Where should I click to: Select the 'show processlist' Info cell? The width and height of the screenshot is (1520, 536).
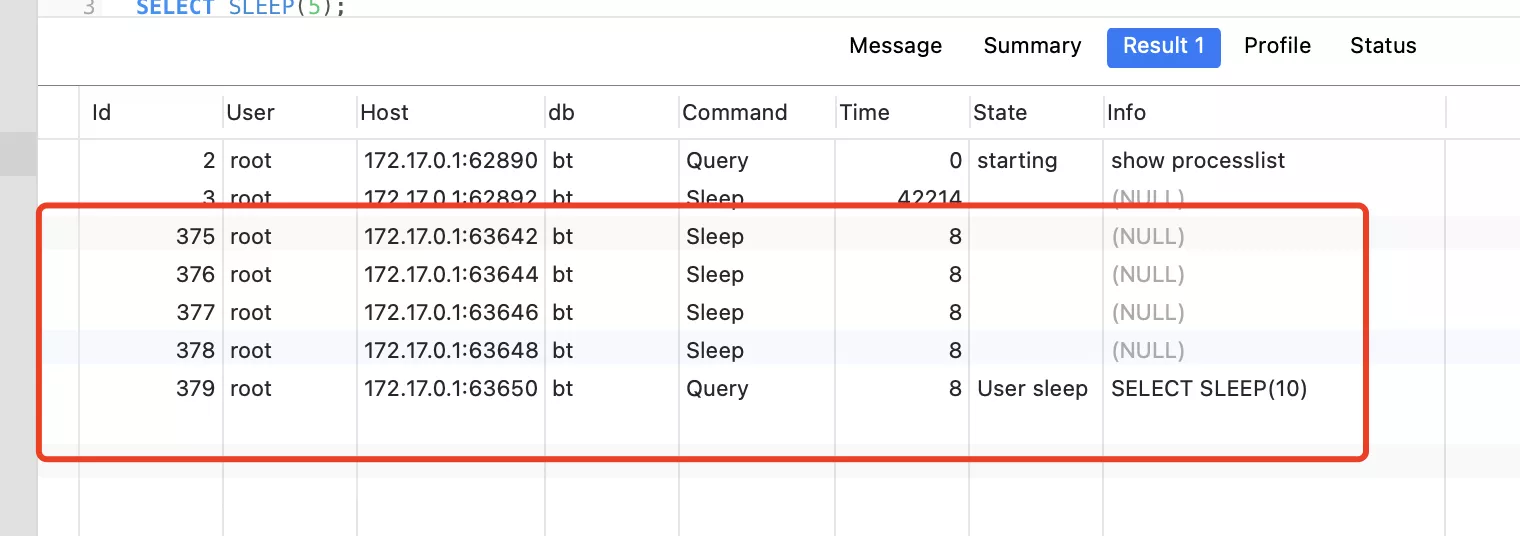pos(1198,161)
